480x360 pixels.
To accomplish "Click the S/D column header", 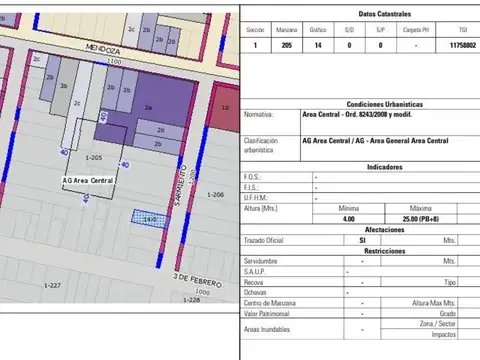I will pos(349,30).
